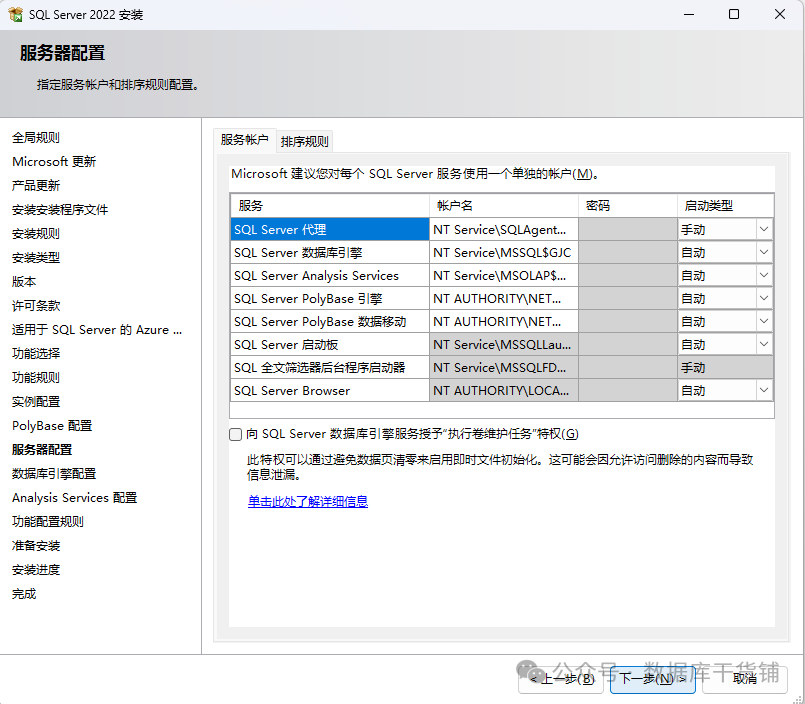Select SQL Server PolyBase 数据移动 service cell
This screenshot has height=704, width=805.
click(x=330, y=321)
